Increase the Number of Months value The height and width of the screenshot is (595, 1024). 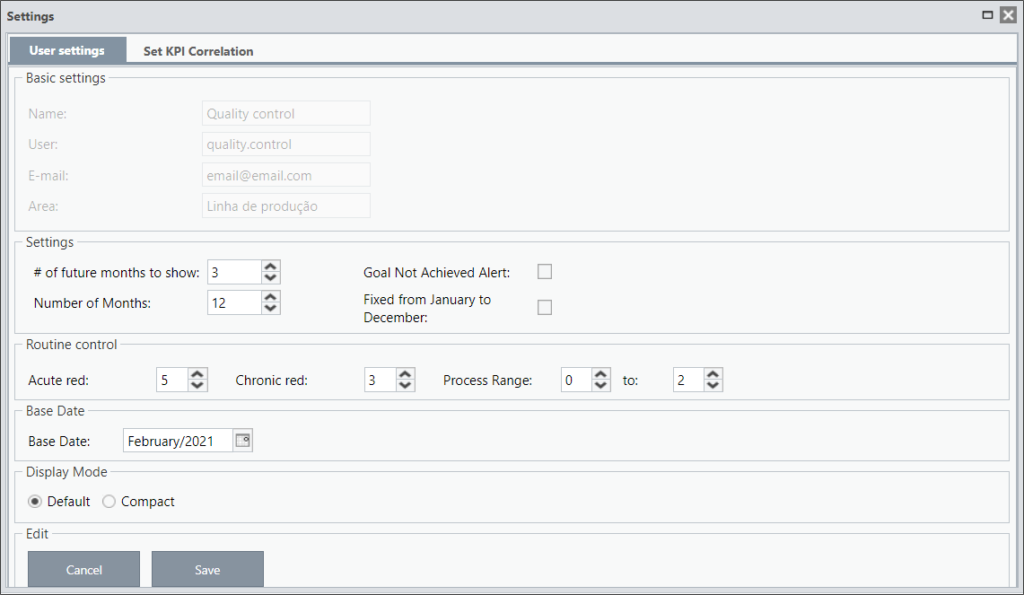coord(270,297)
